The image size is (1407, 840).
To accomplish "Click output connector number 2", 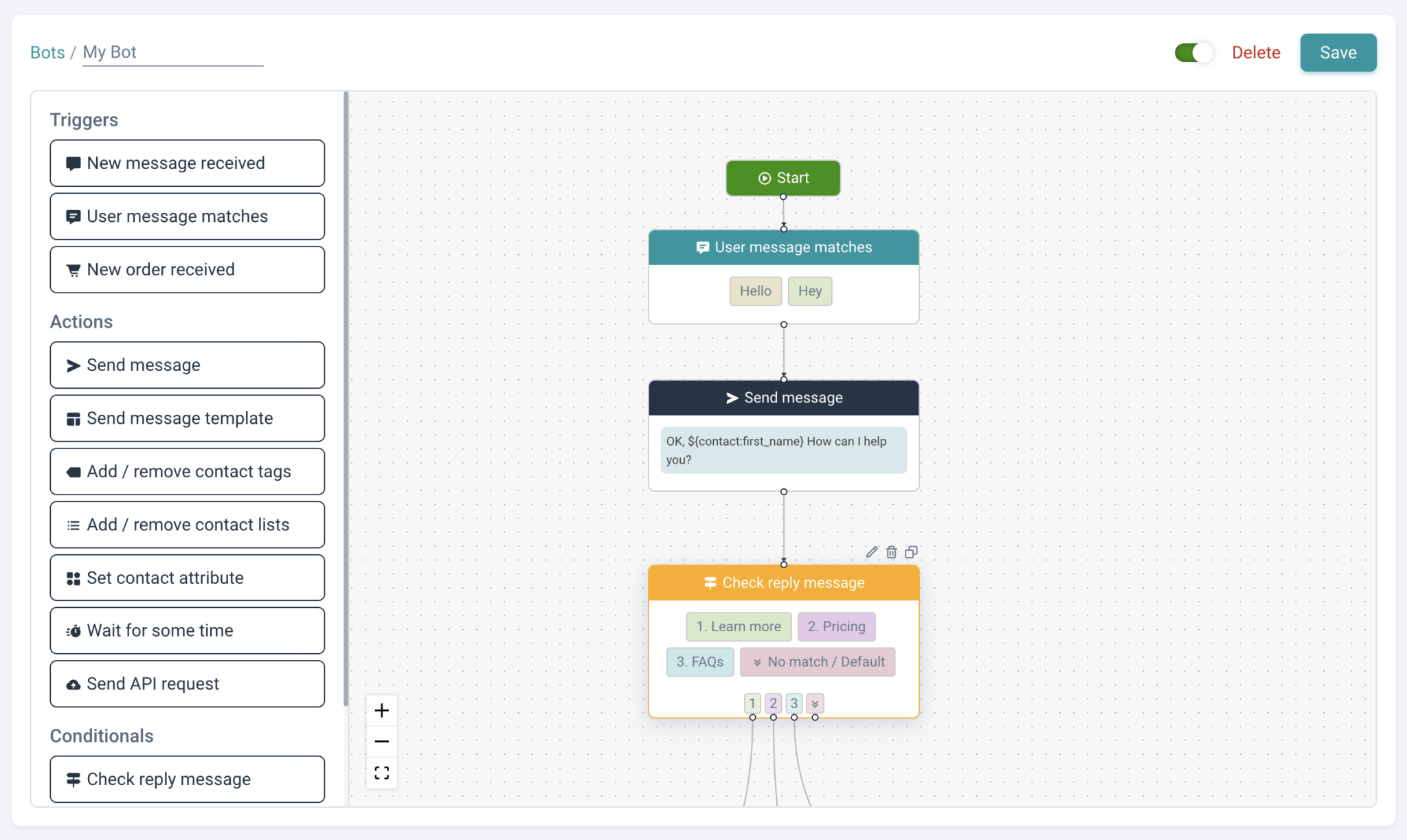I will pos(773,703).
